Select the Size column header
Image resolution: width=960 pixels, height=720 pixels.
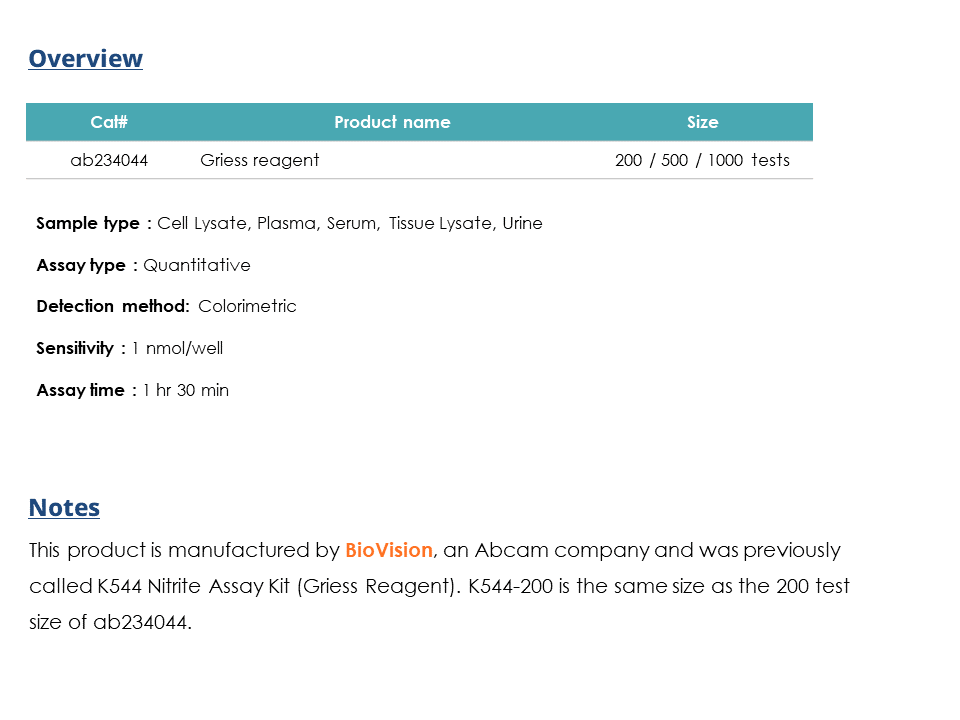702,122
